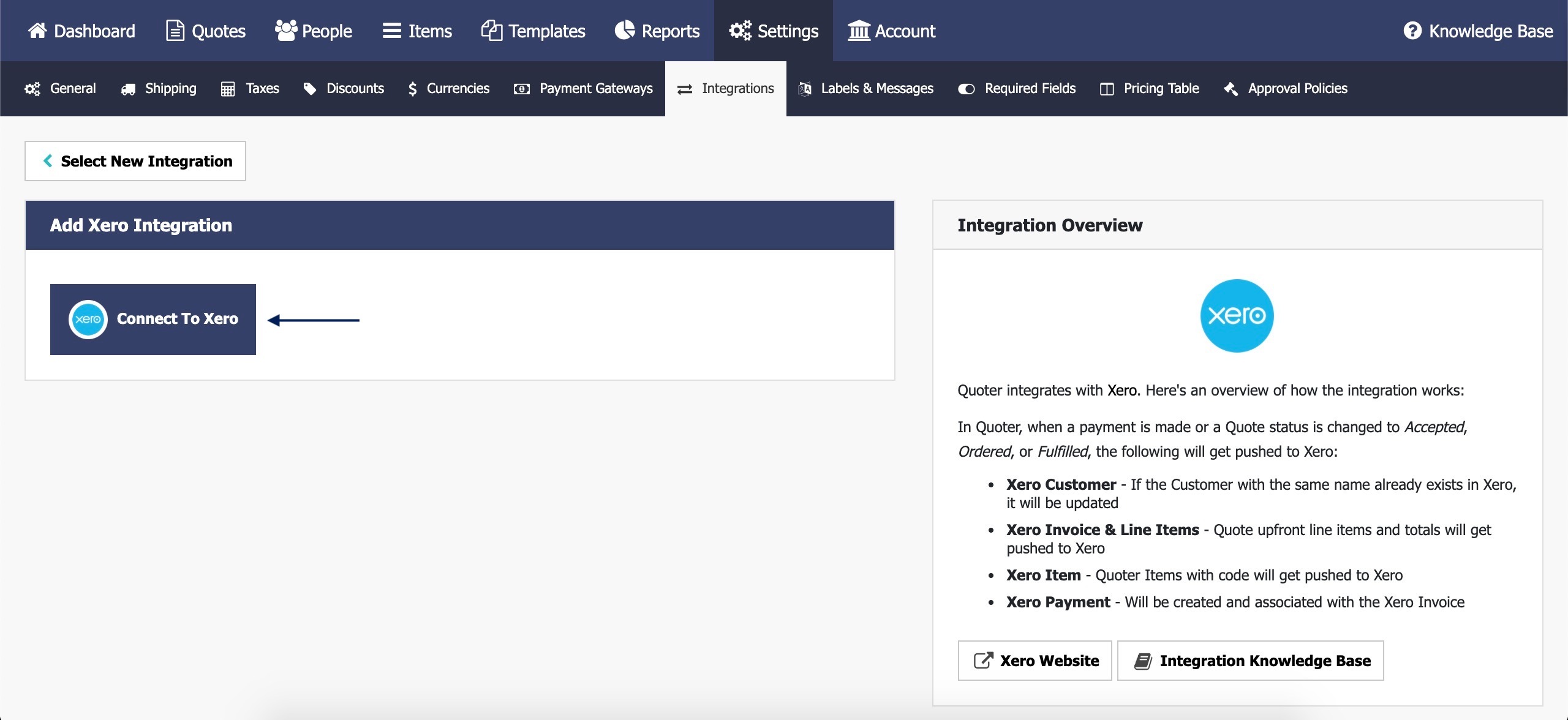Click the Select New Integration button
The height and width of the screenshot is (720, 1568).
pos(135,161)
